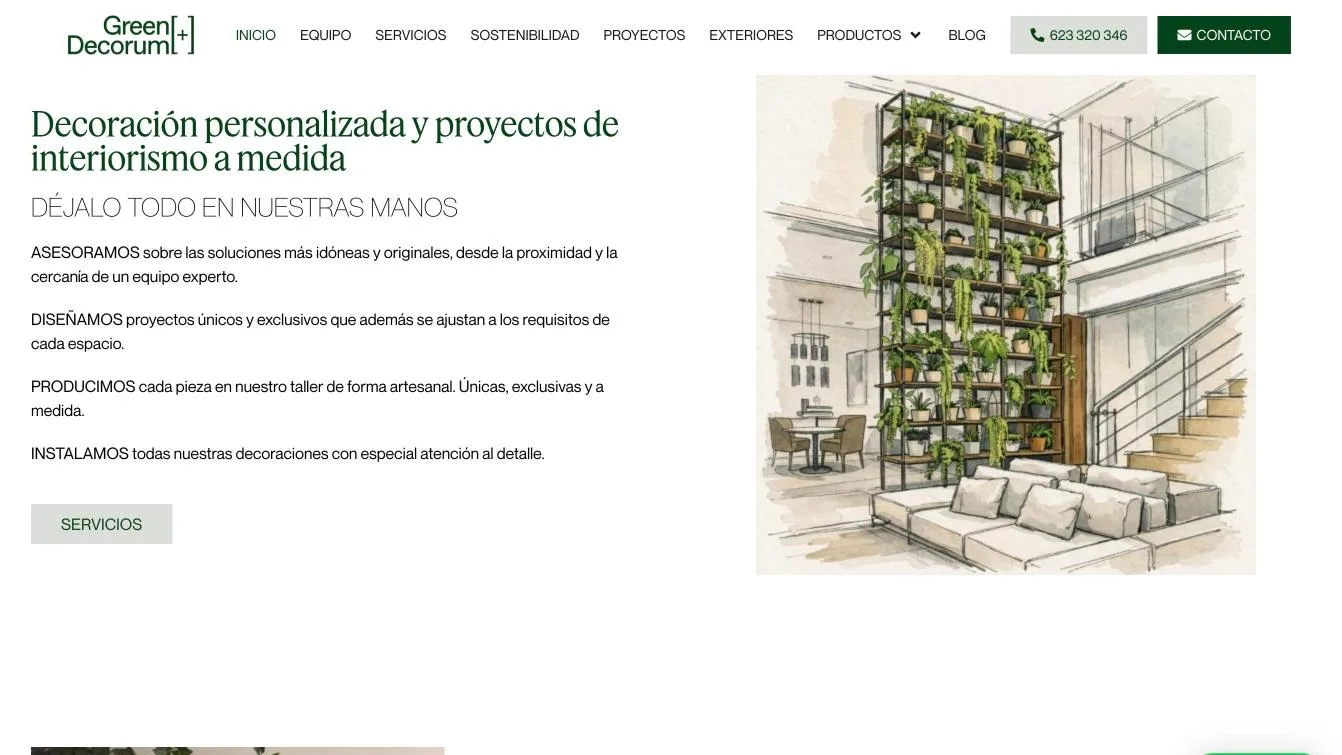This screenshot has width=1342, height=755.
Task: Go to the Blog page
Action: 967,35
